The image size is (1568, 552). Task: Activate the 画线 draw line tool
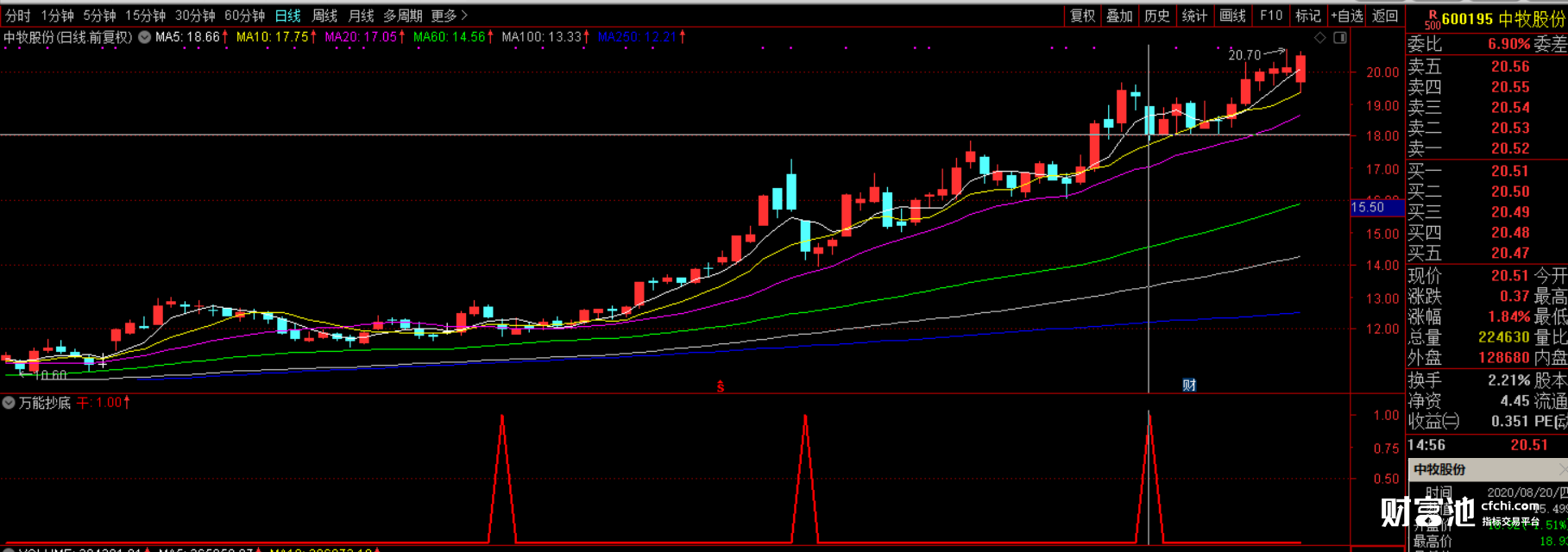1232,16
